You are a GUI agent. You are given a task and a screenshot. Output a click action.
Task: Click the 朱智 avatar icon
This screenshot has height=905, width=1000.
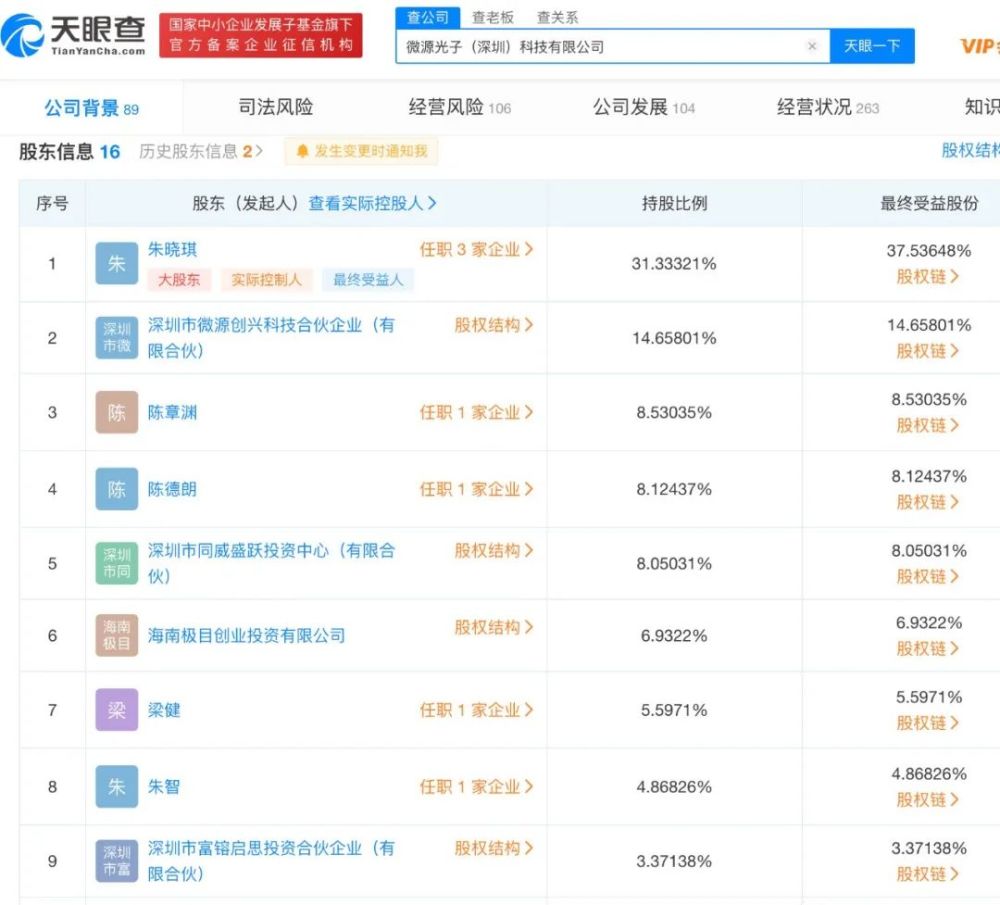pos(117,787)
